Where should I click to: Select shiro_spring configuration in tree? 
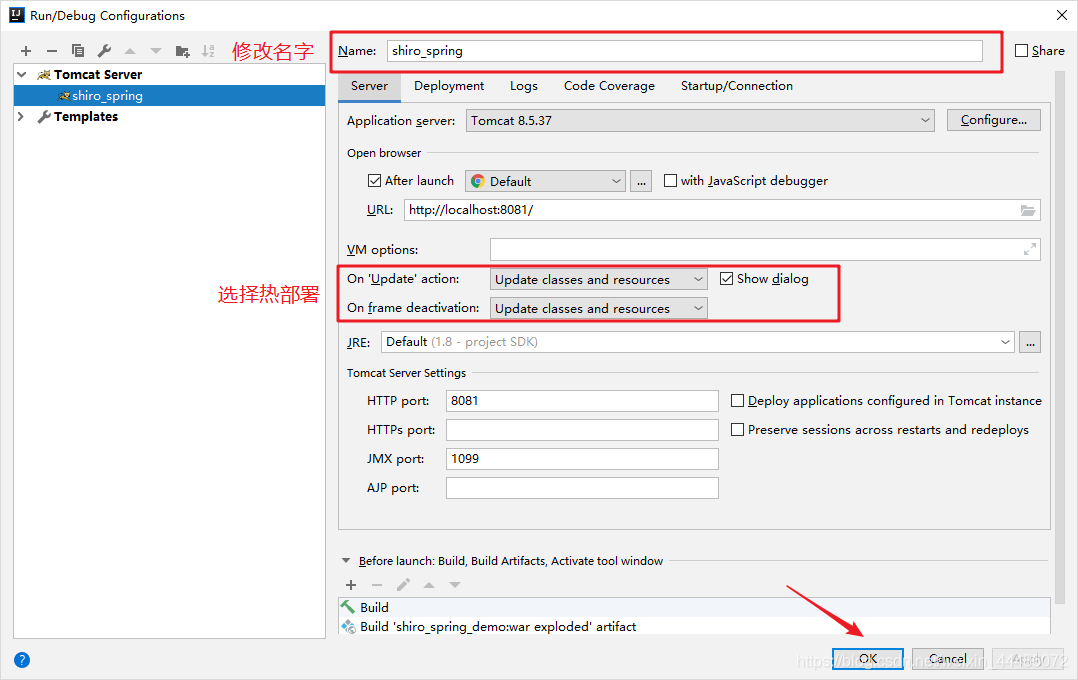click(x=169, y=96)
